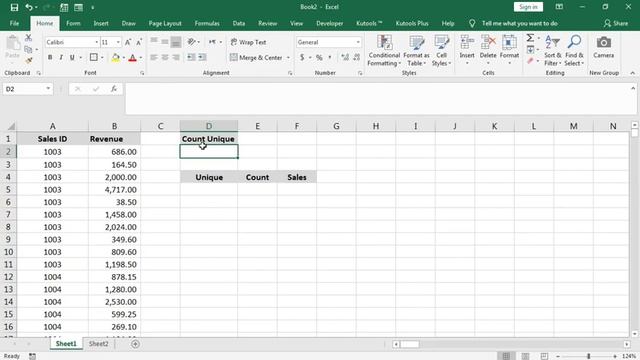The width and height of the screenshot is (640, 360).
Task: Open Sort & Filter menu
Action: (553, 51)
